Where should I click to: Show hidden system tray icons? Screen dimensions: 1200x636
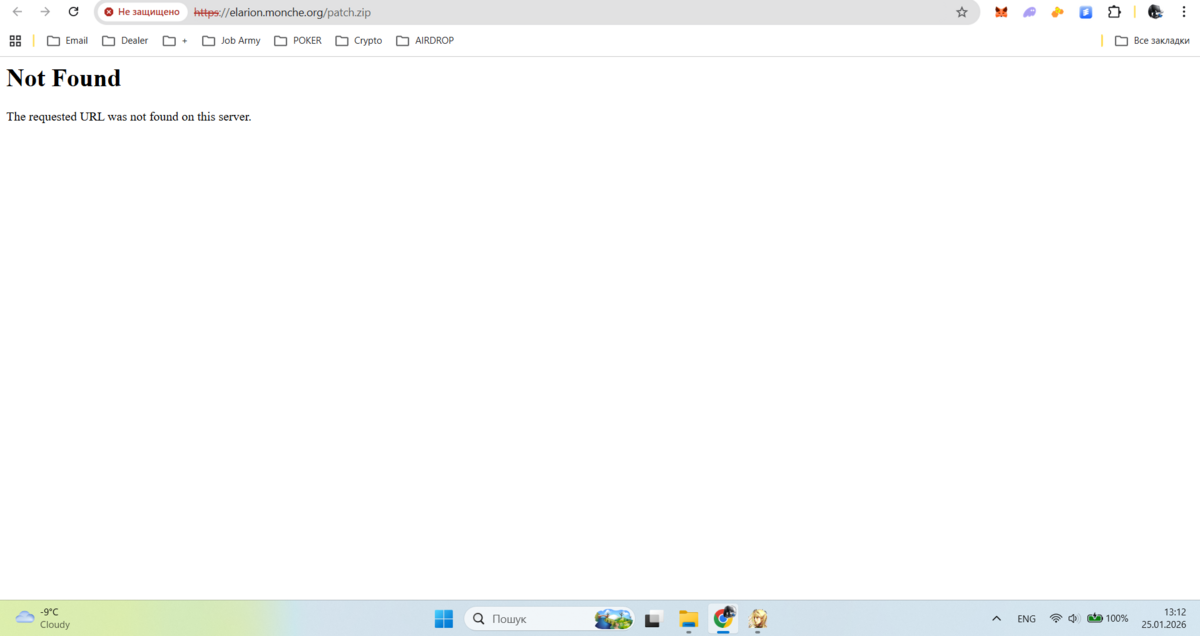click(x=996, y=619)
